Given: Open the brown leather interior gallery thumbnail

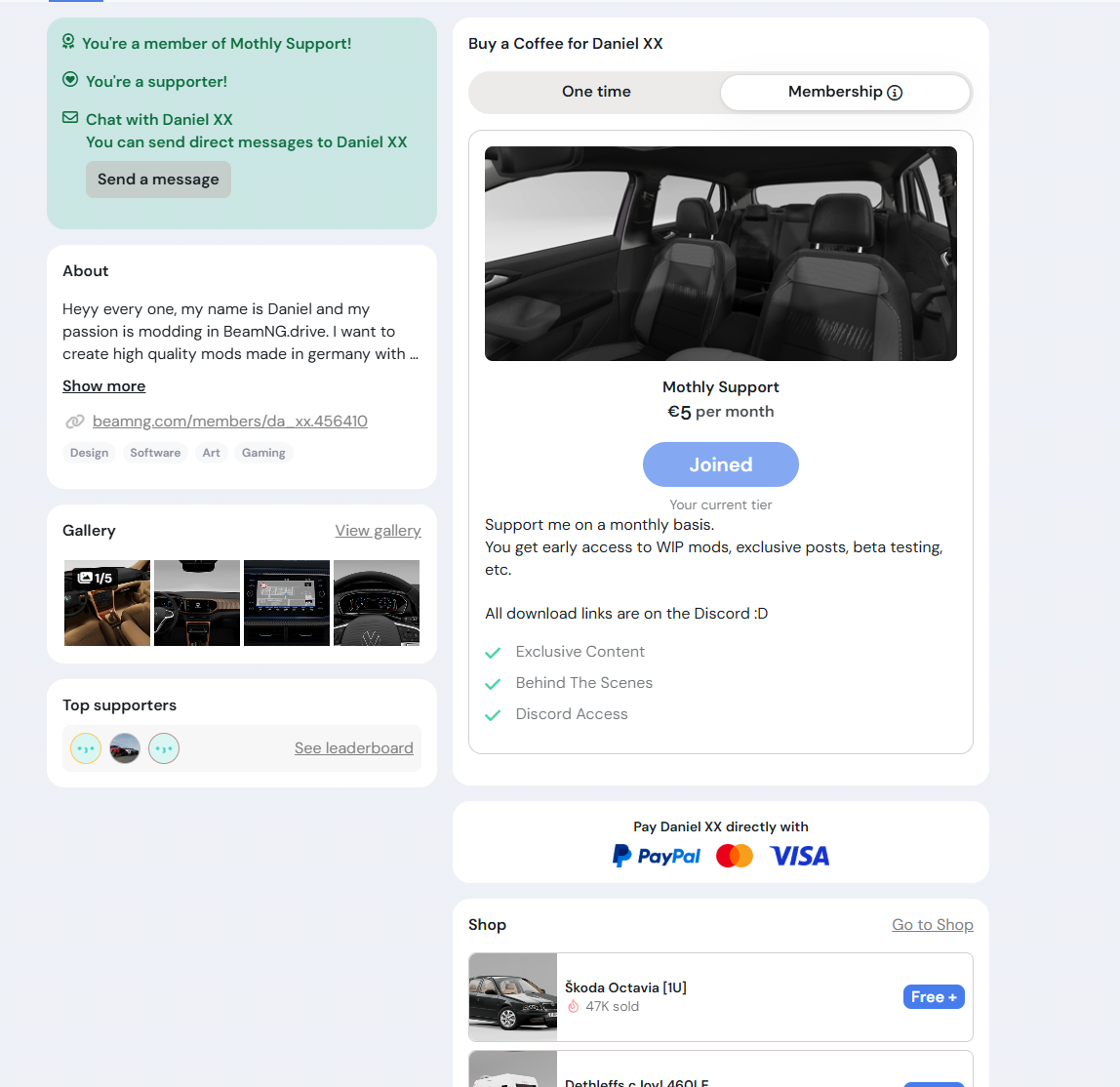Looking at the screenshot, I should [x=107, y=603].
